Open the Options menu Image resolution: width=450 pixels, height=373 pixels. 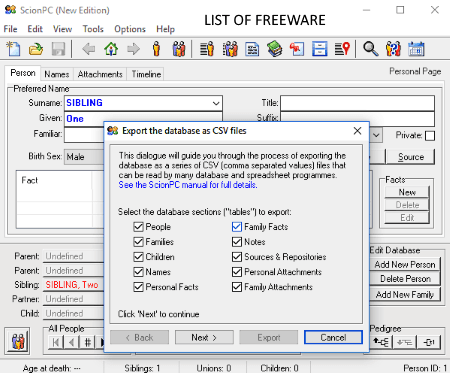(x=130, y=29)
